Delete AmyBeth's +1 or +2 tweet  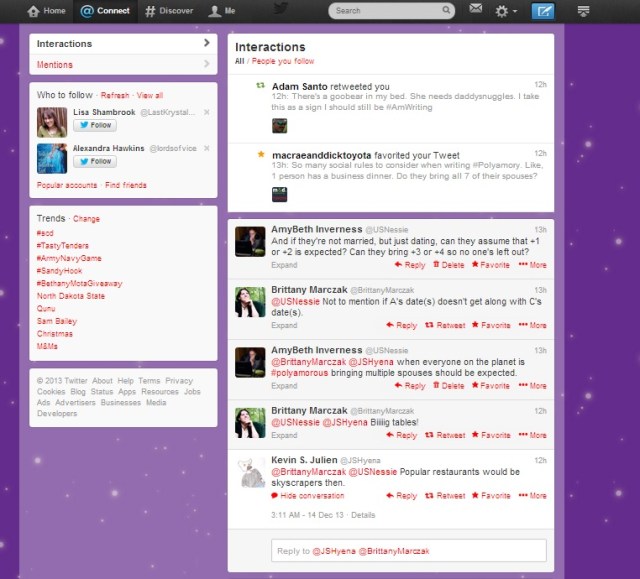(449, 265)
